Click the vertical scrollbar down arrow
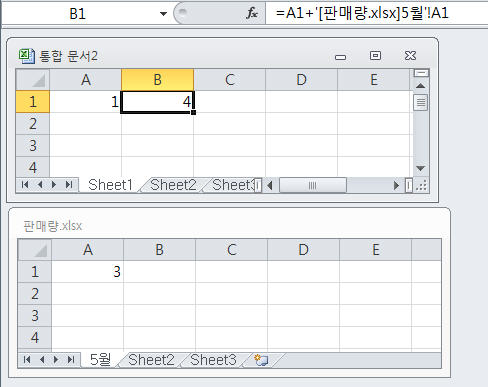The width and height of the screenshot is (488, 387). click(421, 168)
